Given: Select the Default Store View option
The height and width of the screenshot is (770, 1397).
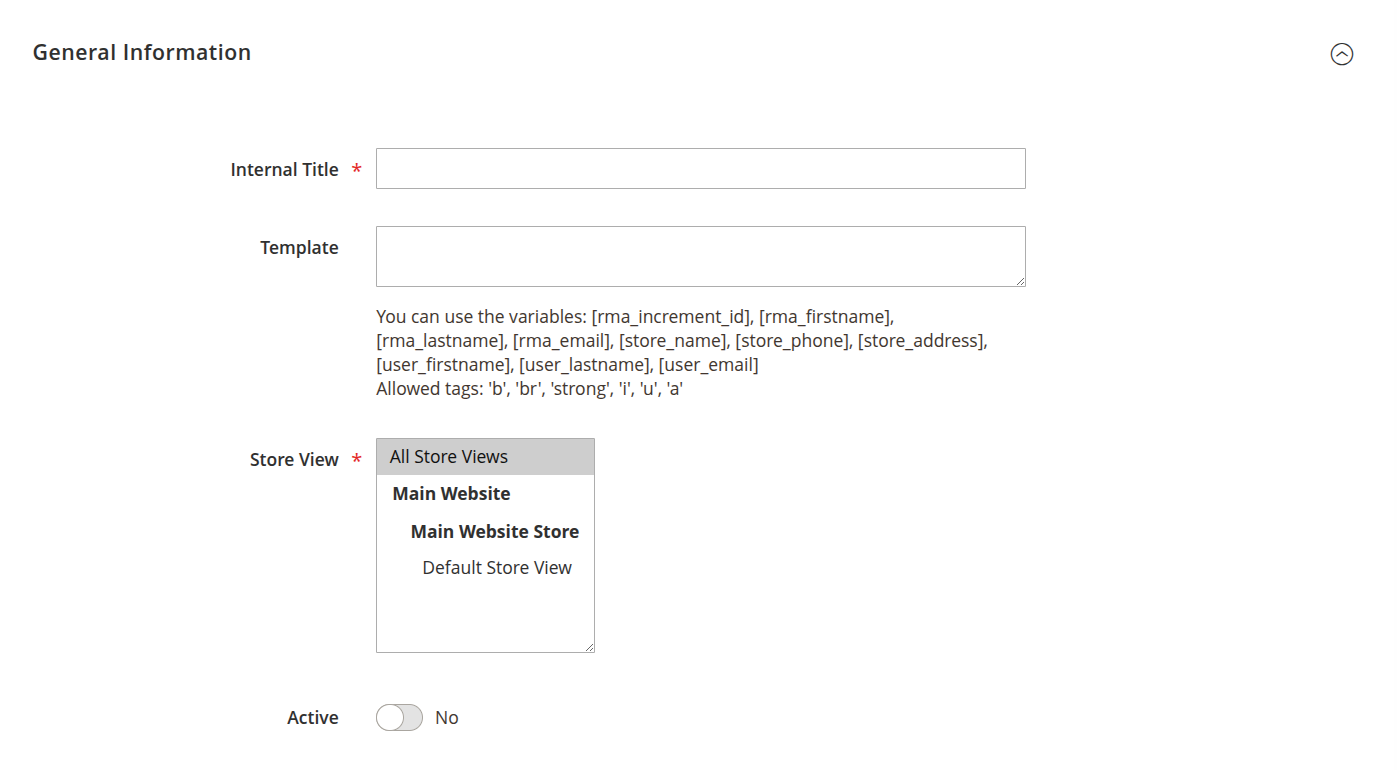Looking at the screenshot, I should pyautogui.click(x=497, y=568).
